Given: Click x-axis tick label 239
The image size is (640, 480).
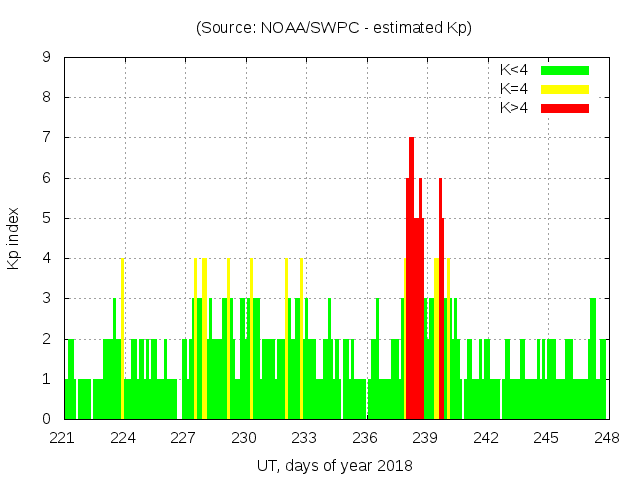Looking at the screenshot, I should pos(426,437).
